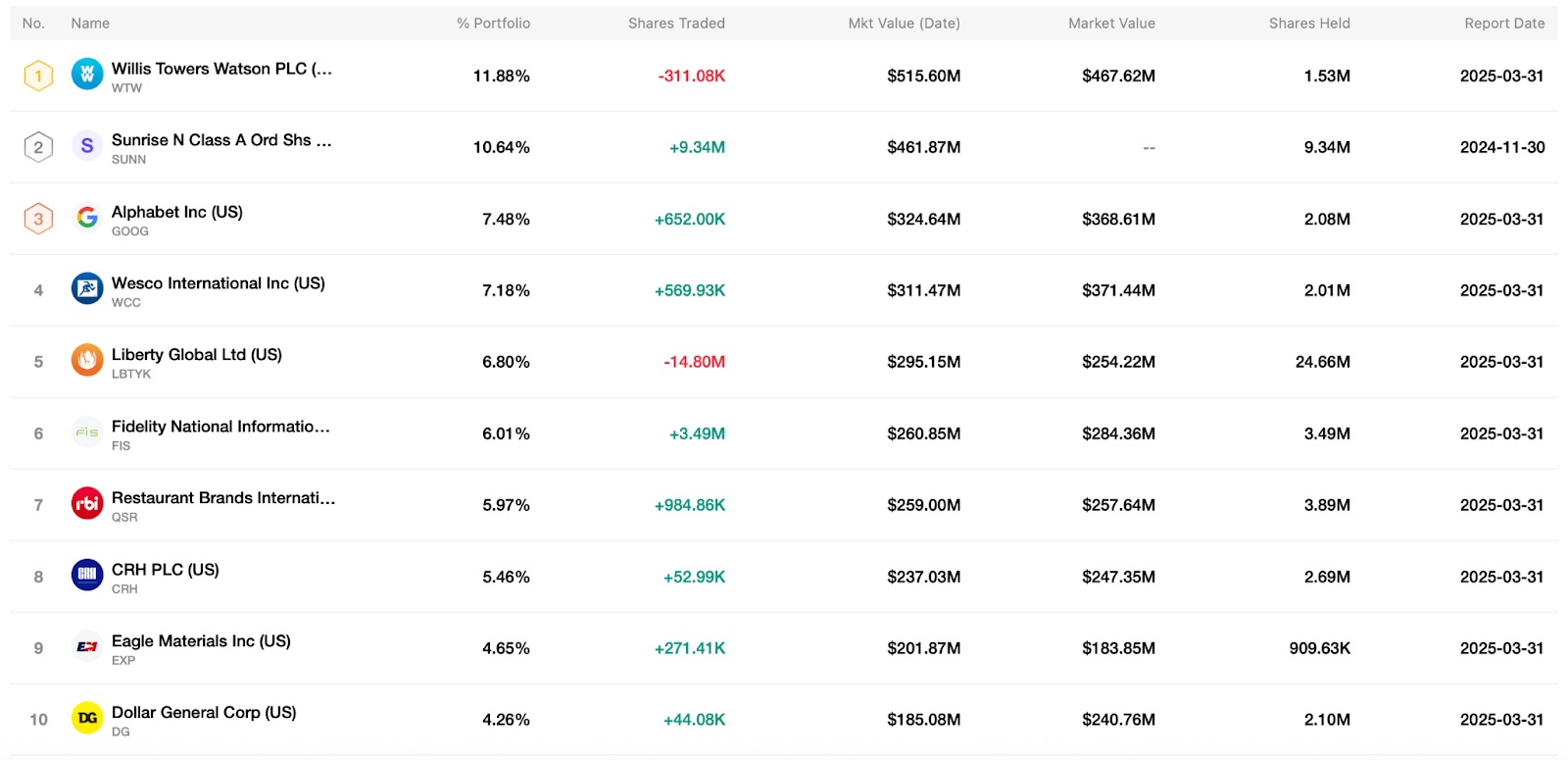Open Restaurant Brands International stock link

223,498
